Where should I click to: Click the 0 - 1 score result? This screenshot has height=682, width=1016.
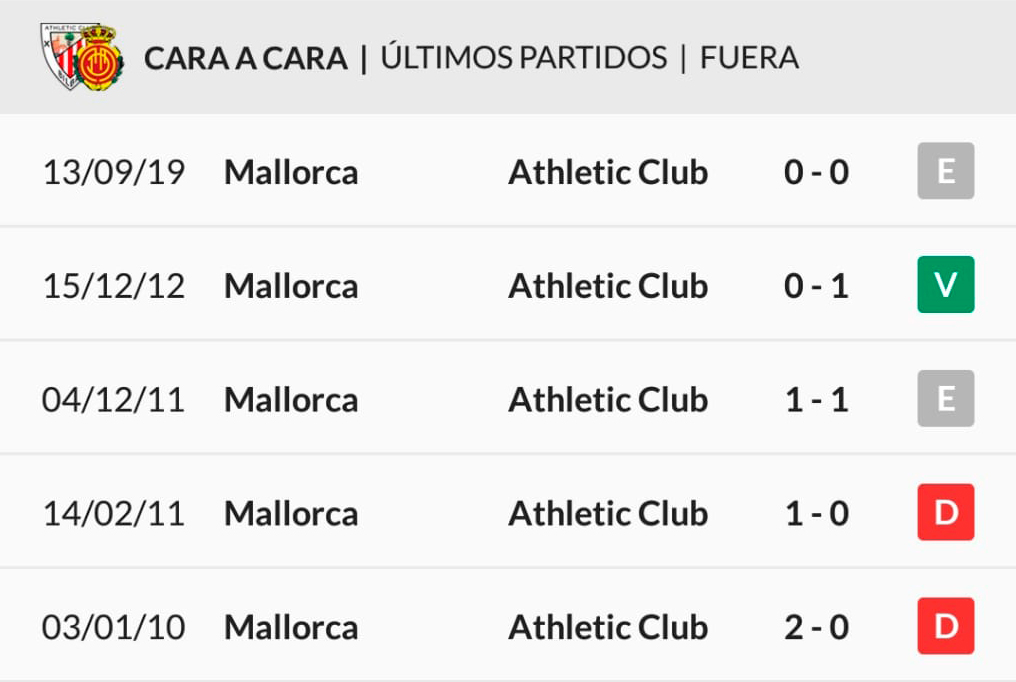(x=816, y=286)
